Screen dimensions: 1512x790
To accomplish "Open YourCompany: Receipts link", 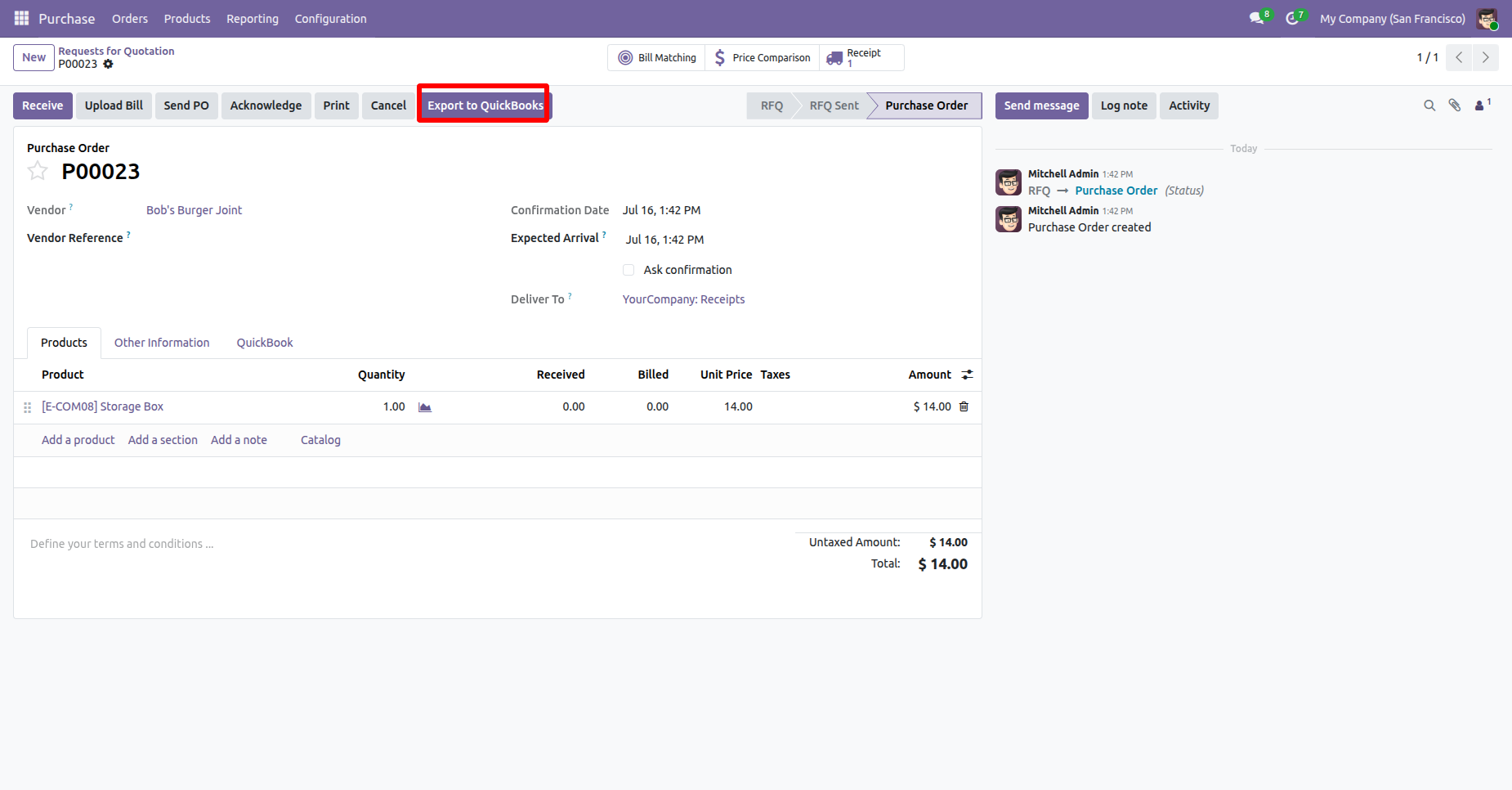I will tap(683, 299).
